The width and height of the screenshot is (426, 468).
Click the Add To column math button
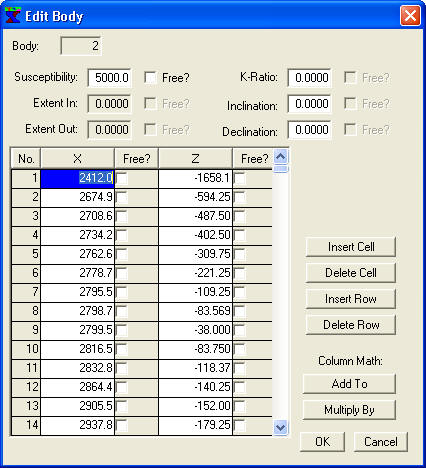pos(349,384)
